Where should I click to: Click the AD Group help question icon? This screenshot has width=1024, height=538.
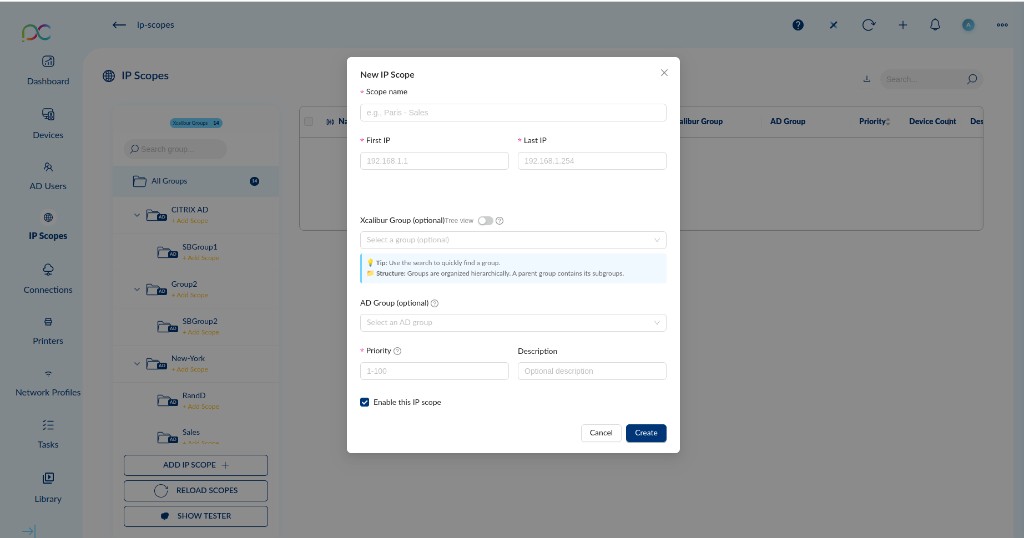click(x=435, y=303)
